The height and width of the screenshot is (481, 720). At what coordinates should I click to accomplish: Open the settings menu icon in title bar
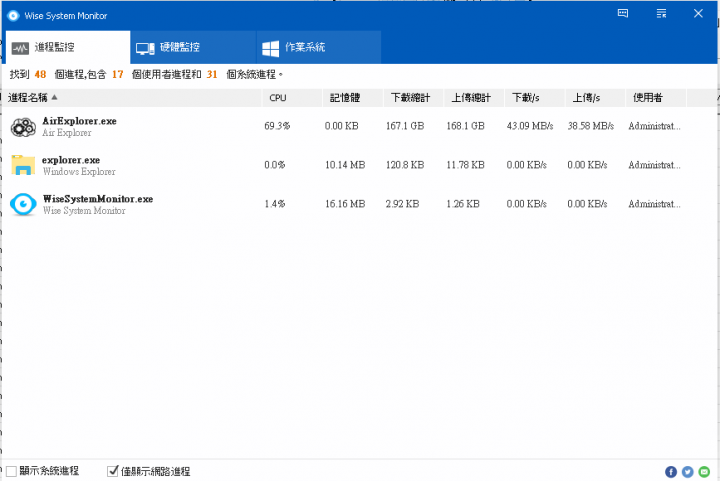click(661, 13)
